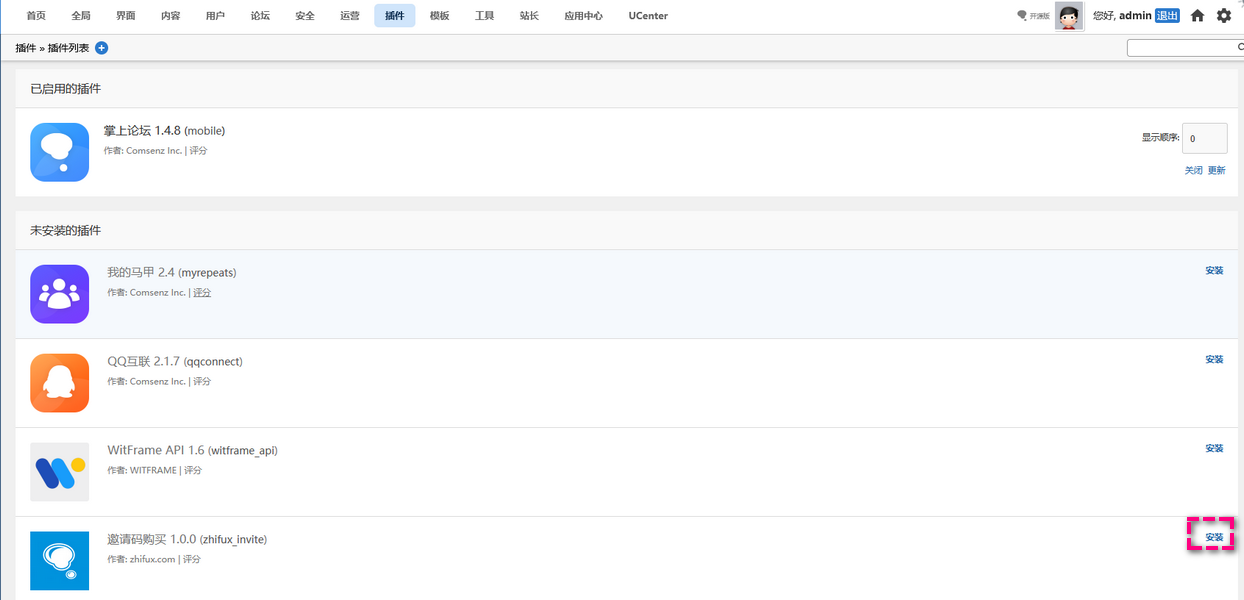Click the WitFrame API plugin icon
This screenshot has width=1244, height=600.
click(59, 472)
